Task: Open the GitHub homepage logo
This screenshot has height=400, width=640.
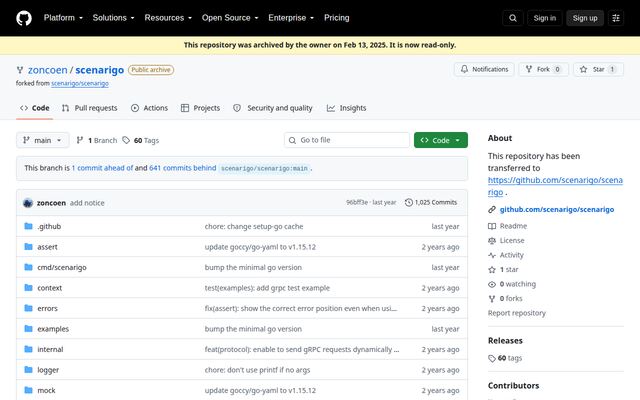Action: 24,18
